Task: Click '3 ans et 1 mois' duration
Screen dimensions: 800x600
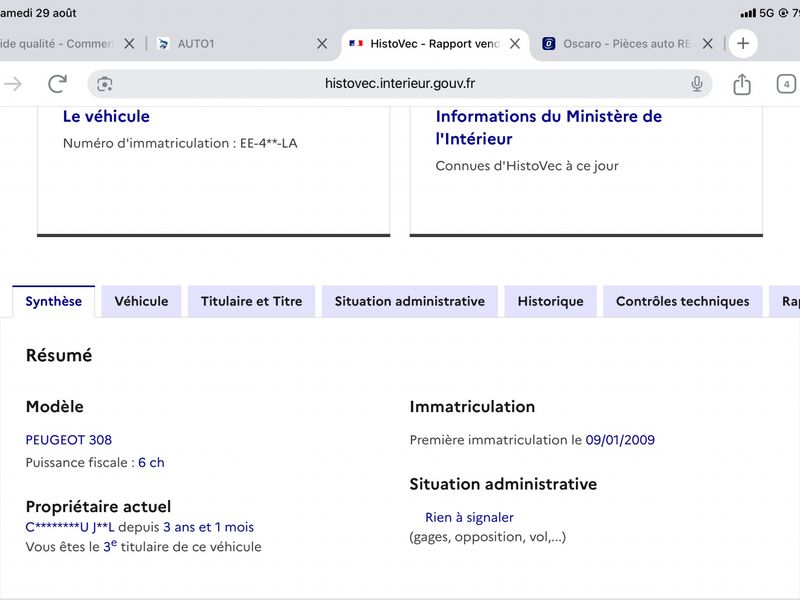Action: tap(208, 527)
